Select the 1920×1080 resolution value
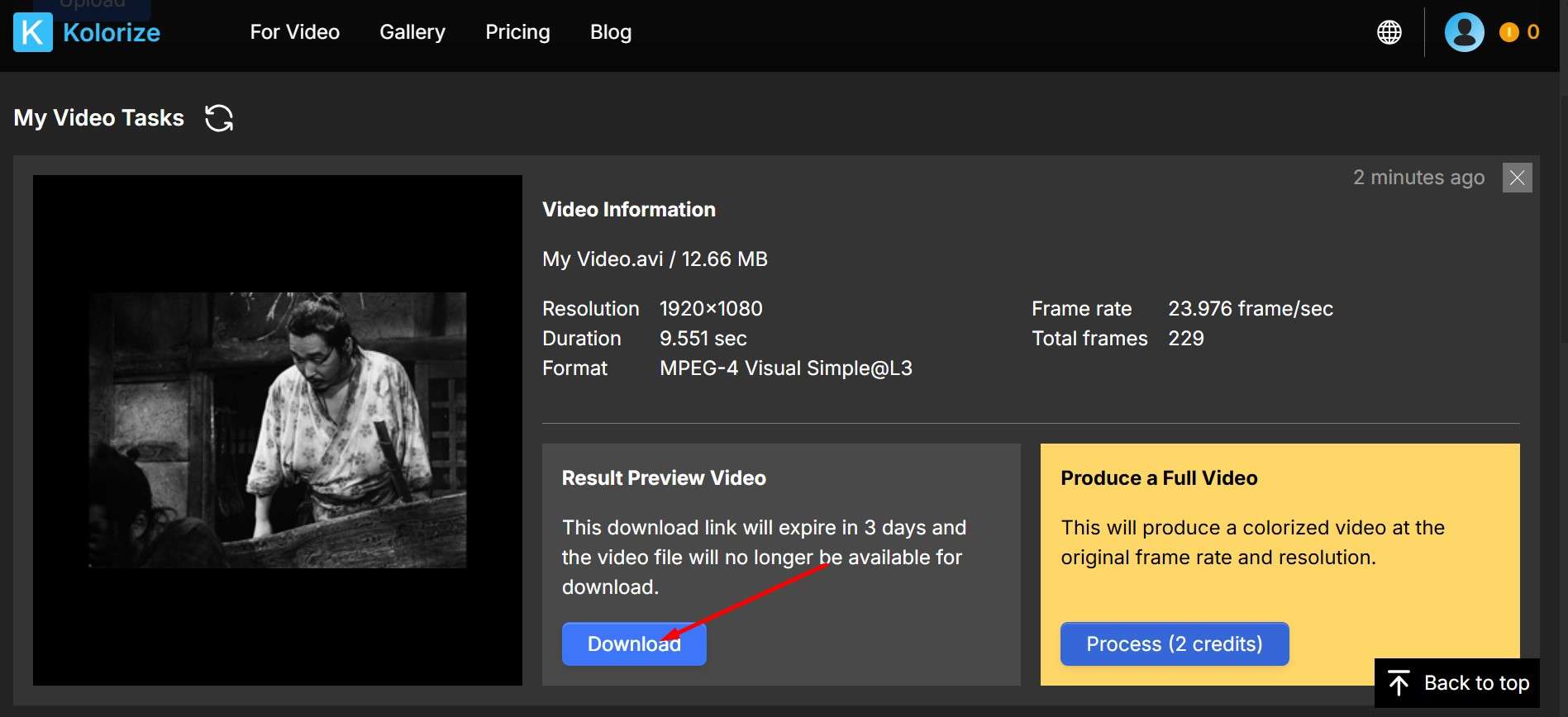 (x=711, y=309)
